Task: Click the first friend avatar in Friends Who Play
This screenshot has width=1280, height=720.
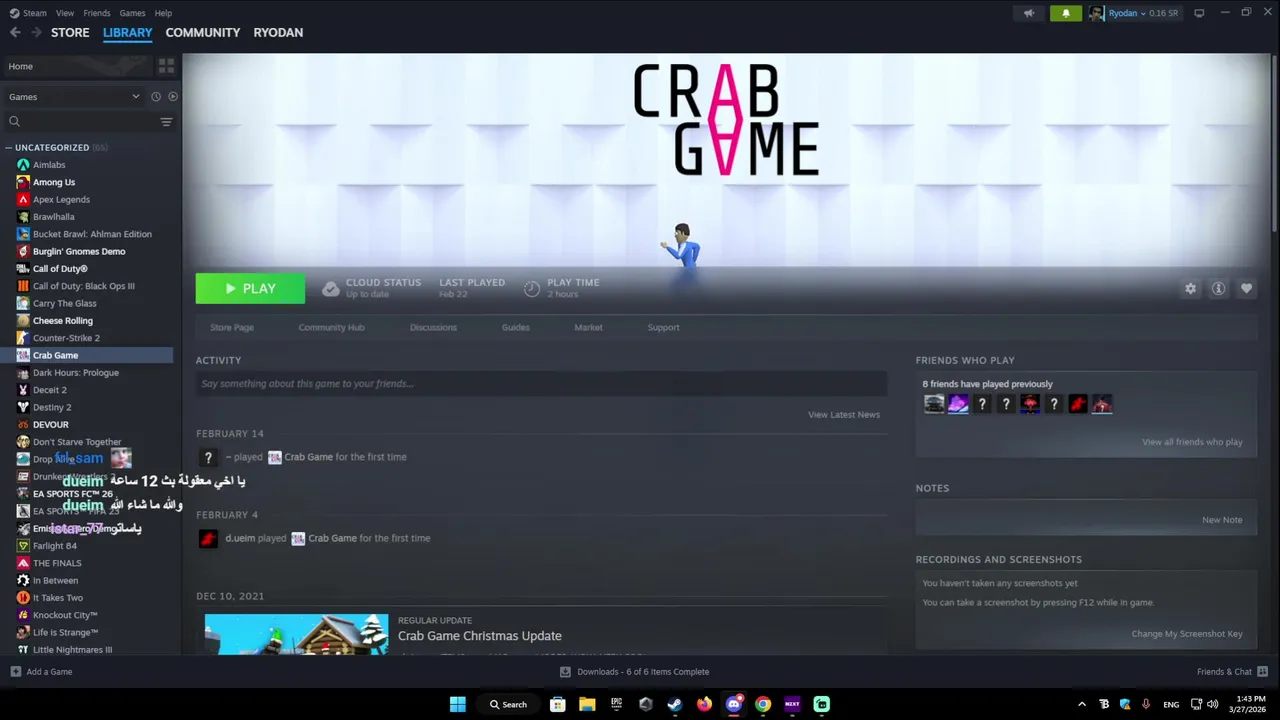Action: [x=934, y=404]
